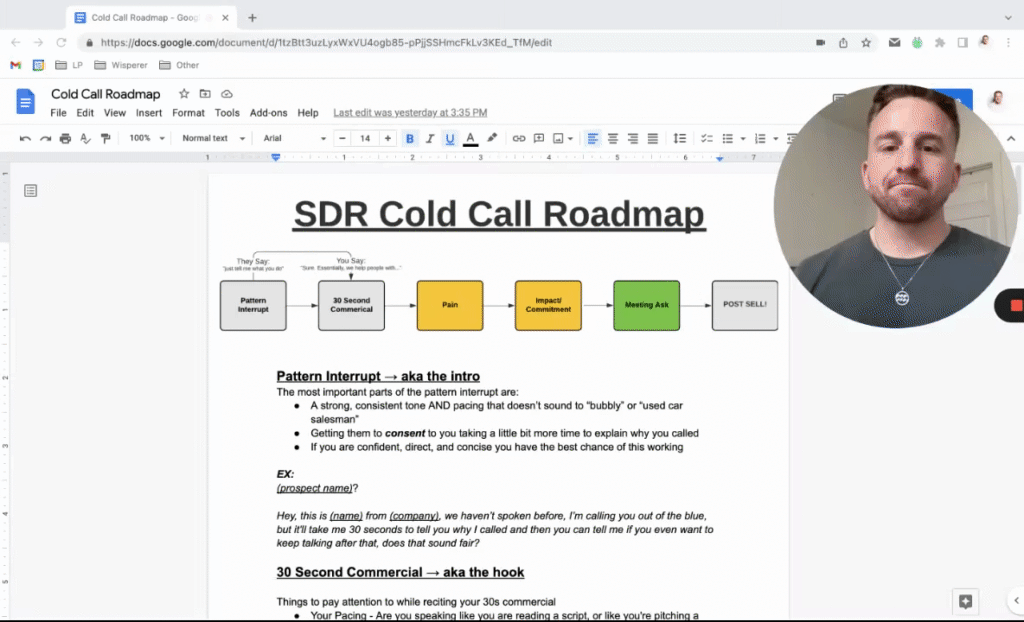Open the text color picker icon
Screen dimensions: 1024x622
point(470,138)
